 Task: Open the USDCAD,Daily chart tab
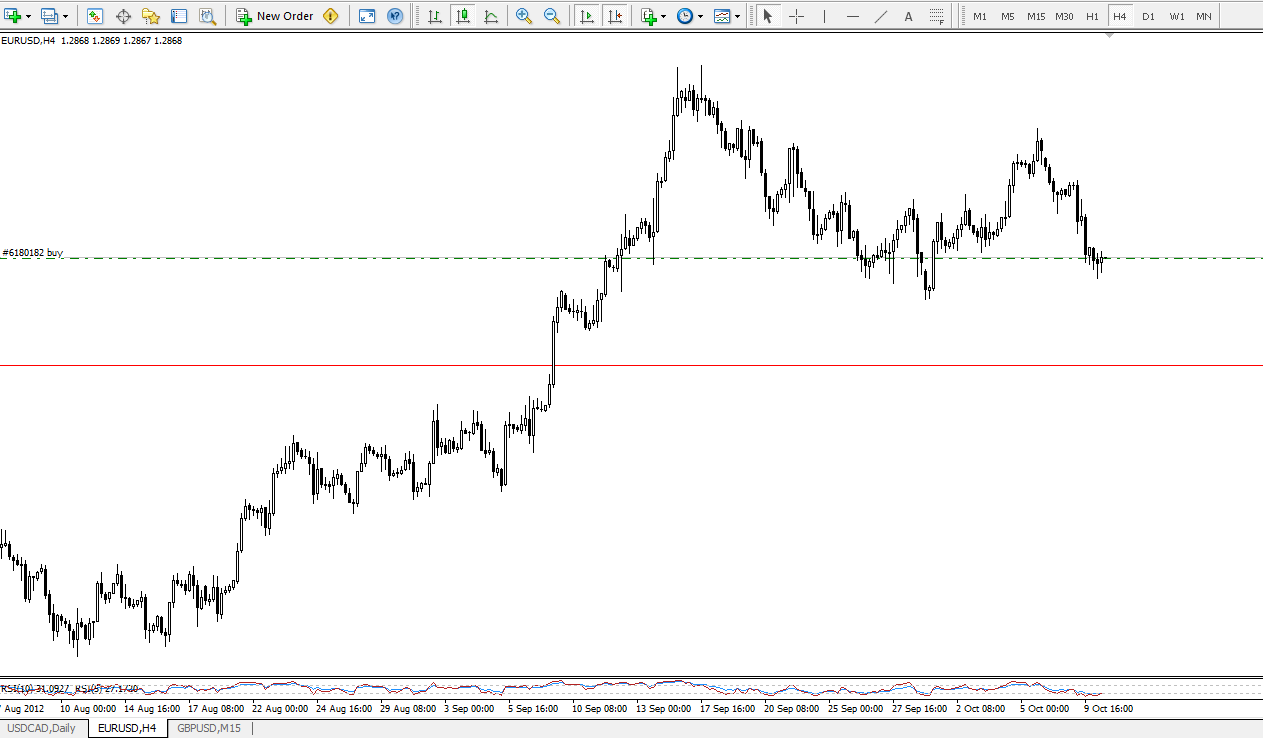[x=43, y=728]
